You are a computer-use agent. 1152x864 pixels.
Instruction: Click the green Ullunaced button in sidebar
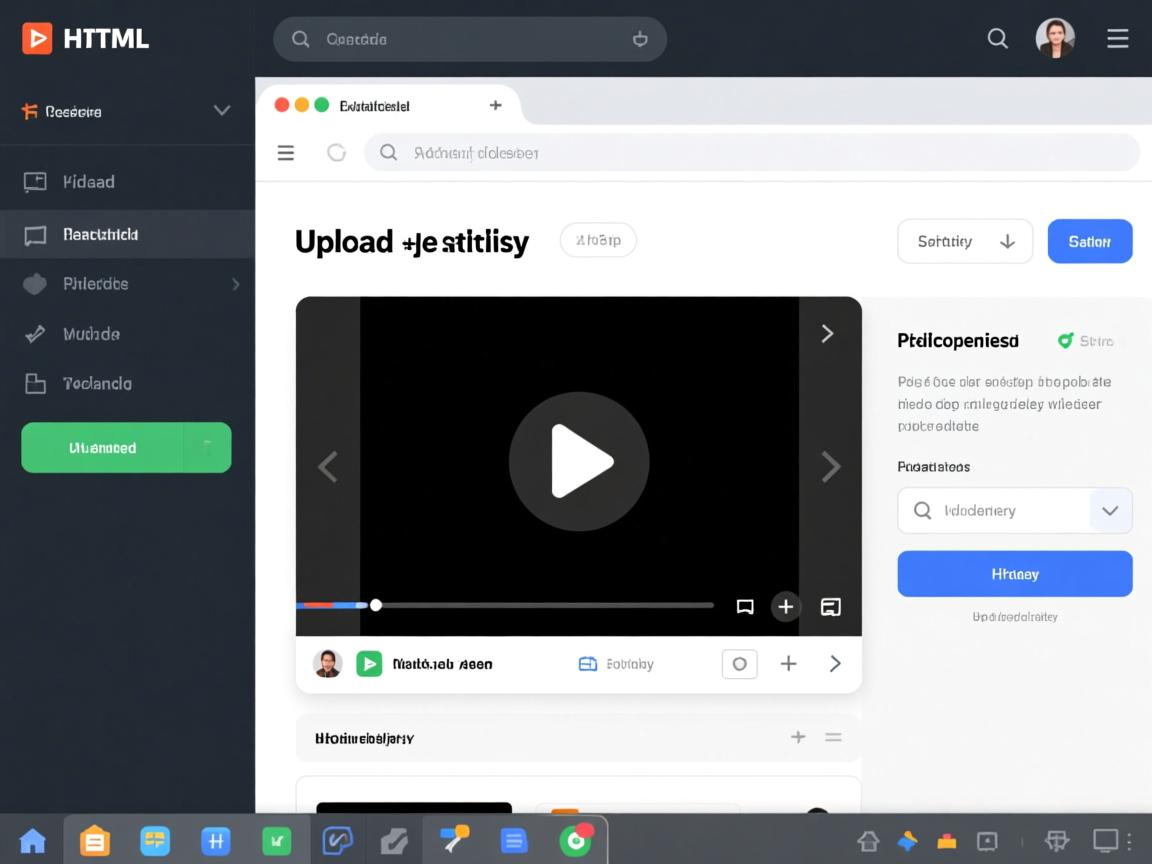(103, 448)
